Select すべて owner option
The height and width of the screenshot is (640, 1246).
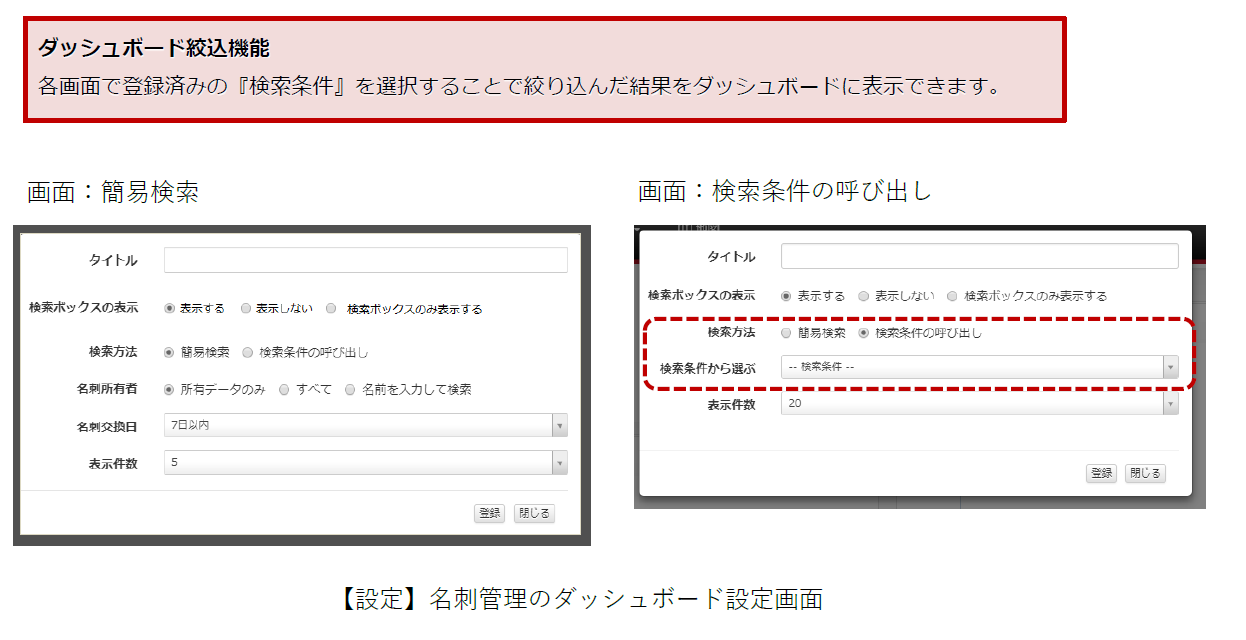click(x=284, y=389)
